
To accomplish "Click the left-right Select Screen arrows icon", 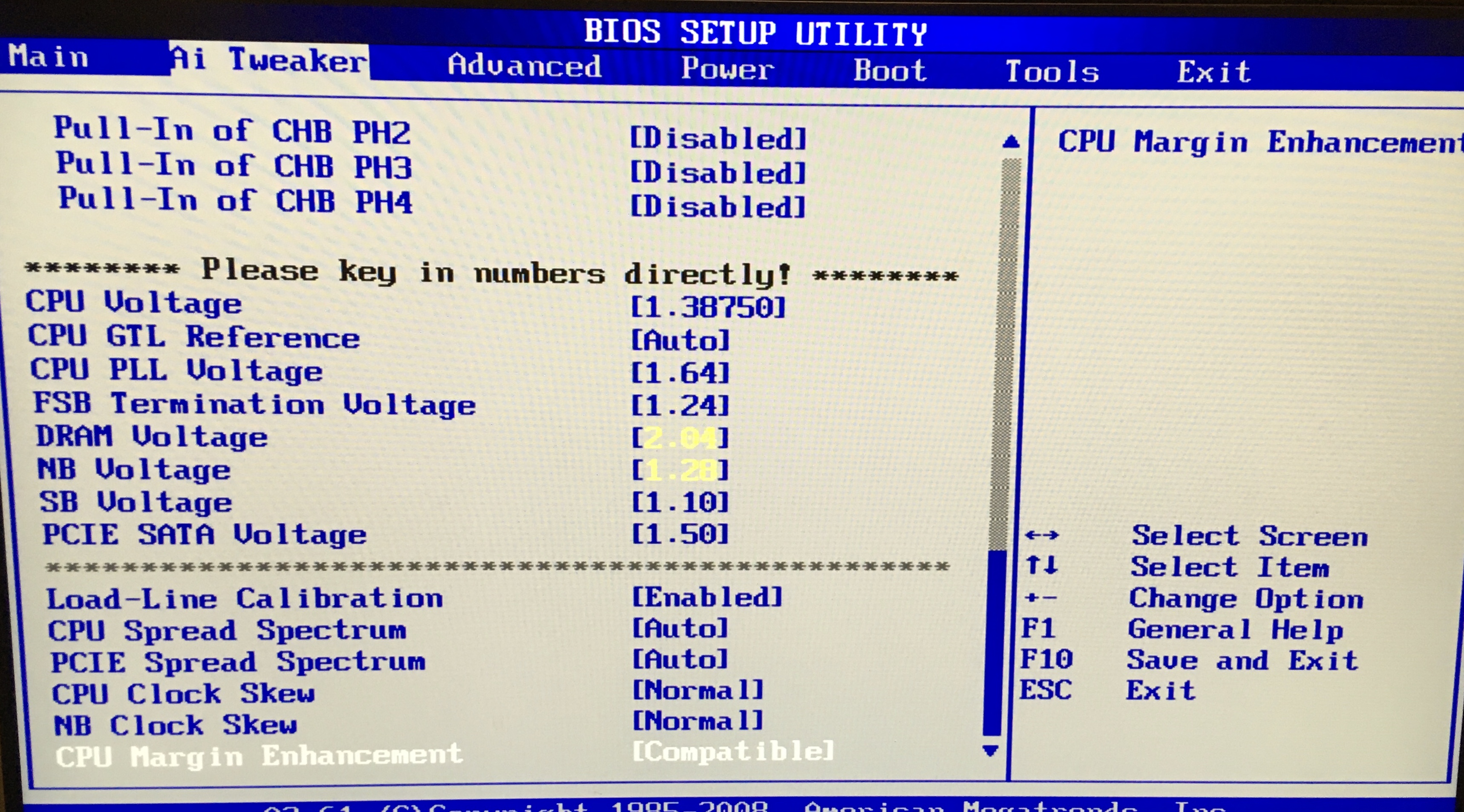I will tap(1042, 535).
